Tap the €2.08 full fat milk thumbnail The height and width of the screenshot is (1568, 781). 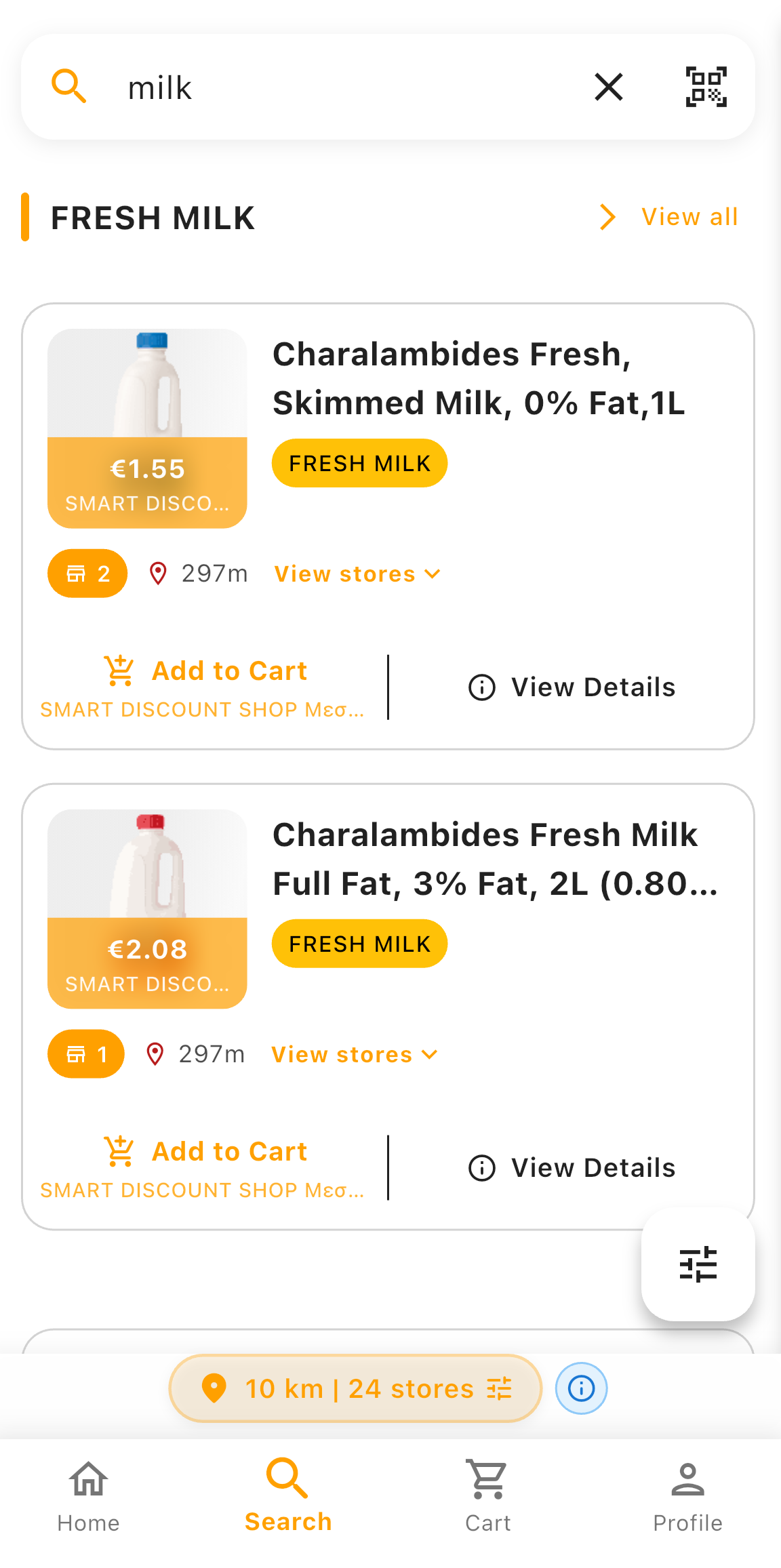click(x=147, y=908)
